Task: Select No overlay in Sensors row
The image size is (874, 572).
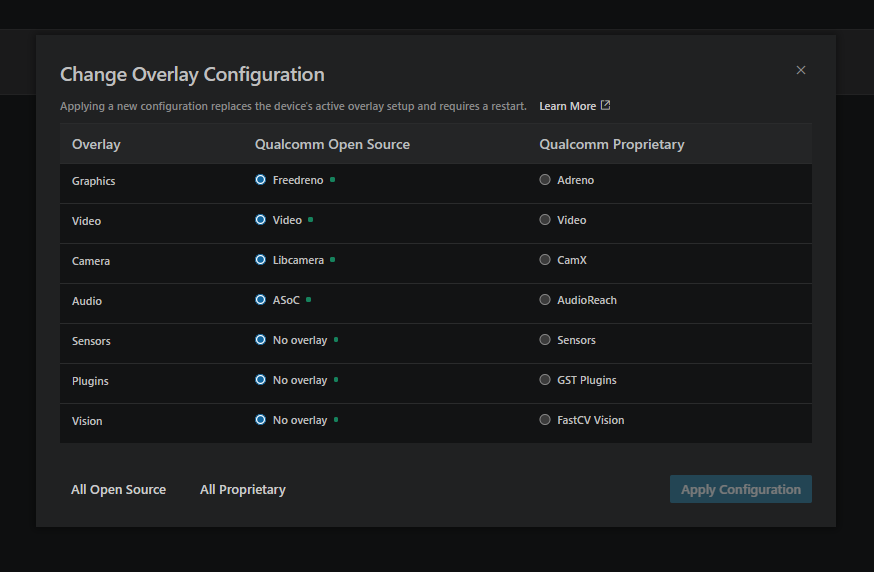Action: (x=260, y=340)
